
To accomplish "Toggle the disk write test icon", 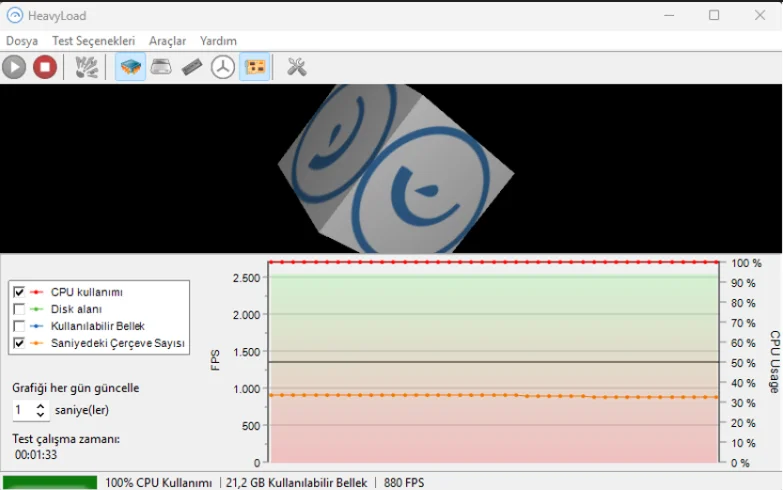I will (161, 67).
